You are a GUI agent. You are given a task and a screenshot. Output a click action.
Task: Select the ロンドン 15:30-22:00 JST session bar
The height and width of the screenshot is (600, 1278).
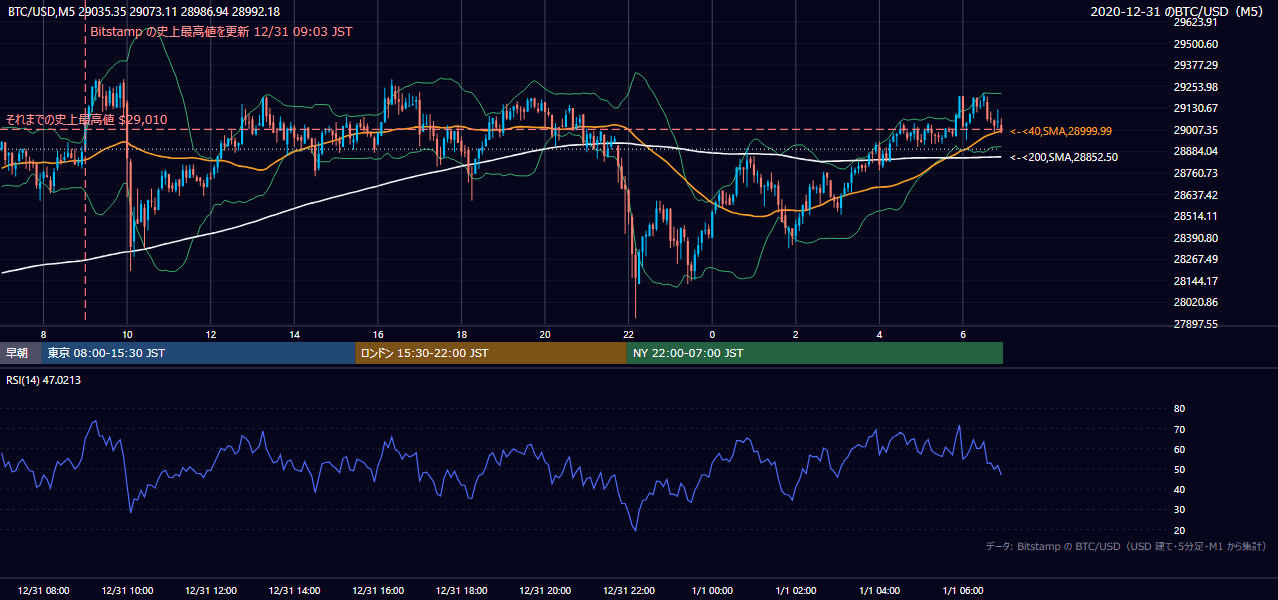tap(491, 353)
